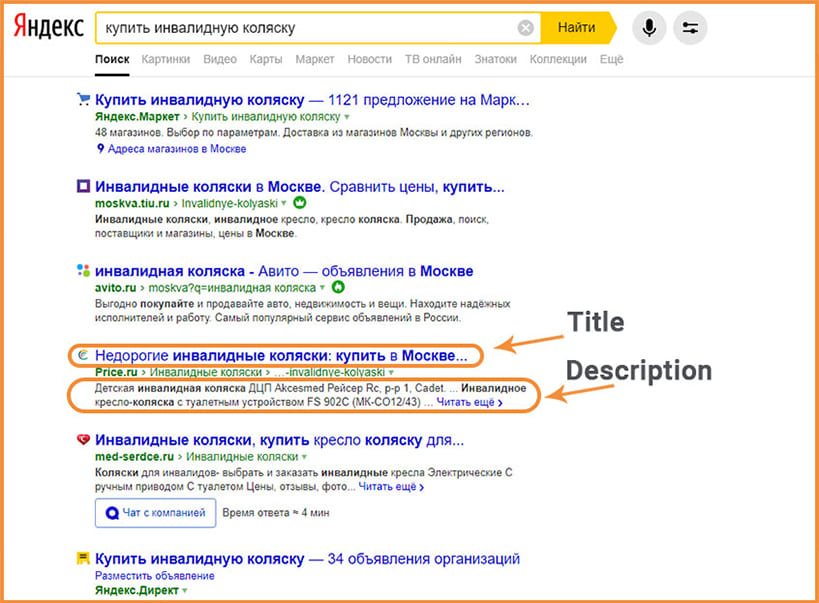Switch to the Маркет tab
Screen dimensions: 819x603
point(314,59)
